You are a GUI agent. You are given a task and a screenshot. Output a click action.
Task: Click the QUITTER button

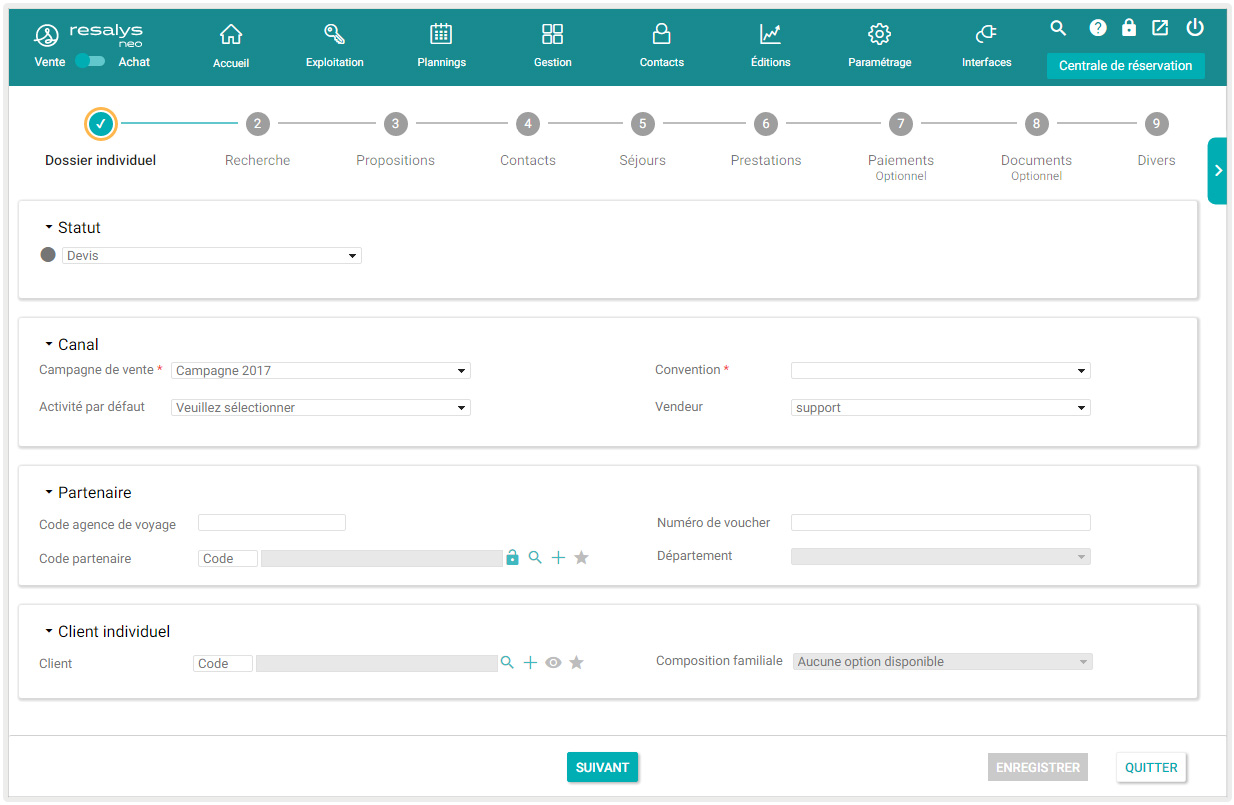tap(1151, 767)
